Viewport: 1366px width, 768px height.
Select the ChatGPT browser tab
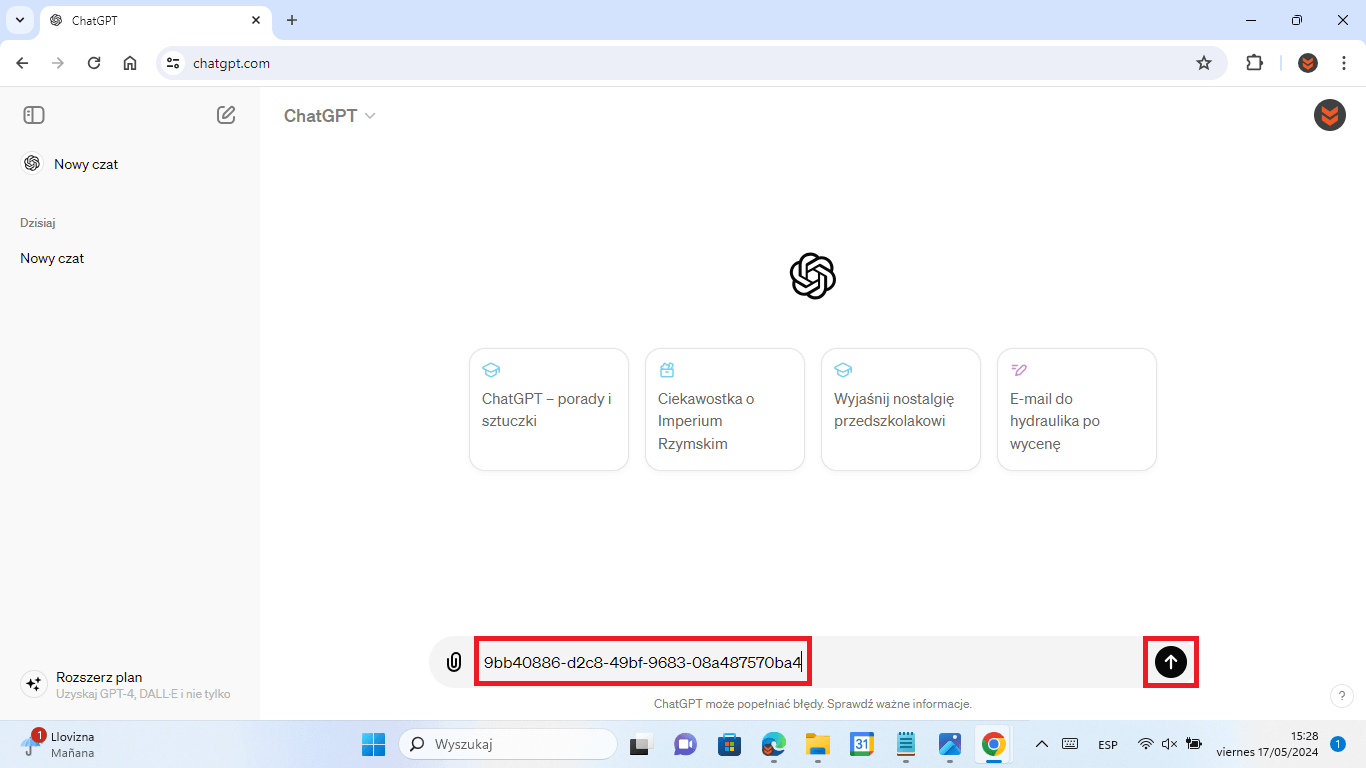(x=155, y=20)
